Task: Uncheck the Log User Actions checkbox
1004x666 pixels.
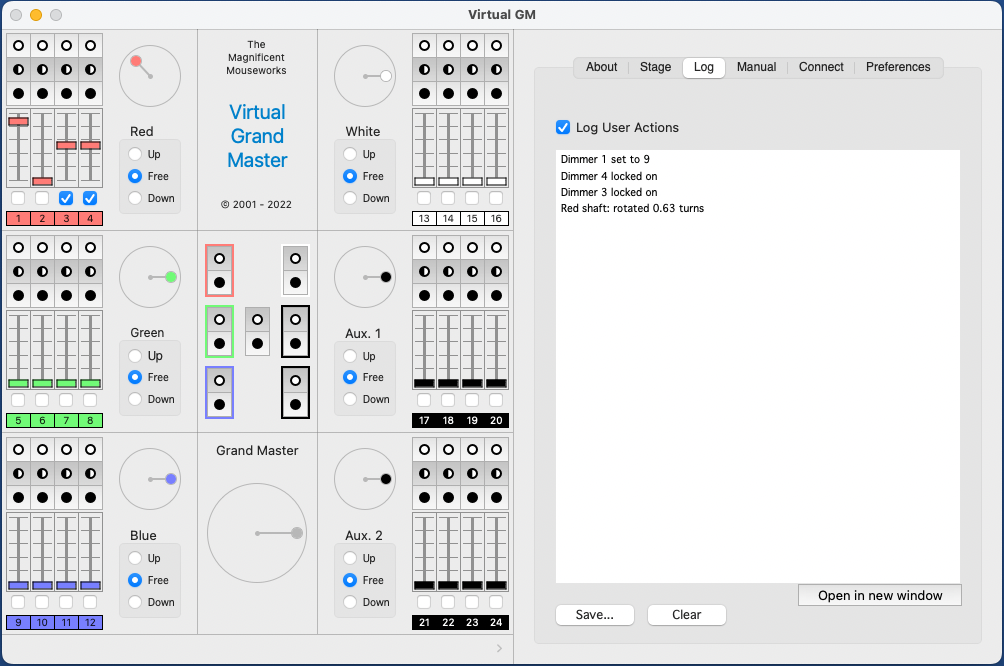Action: (564, 128)
